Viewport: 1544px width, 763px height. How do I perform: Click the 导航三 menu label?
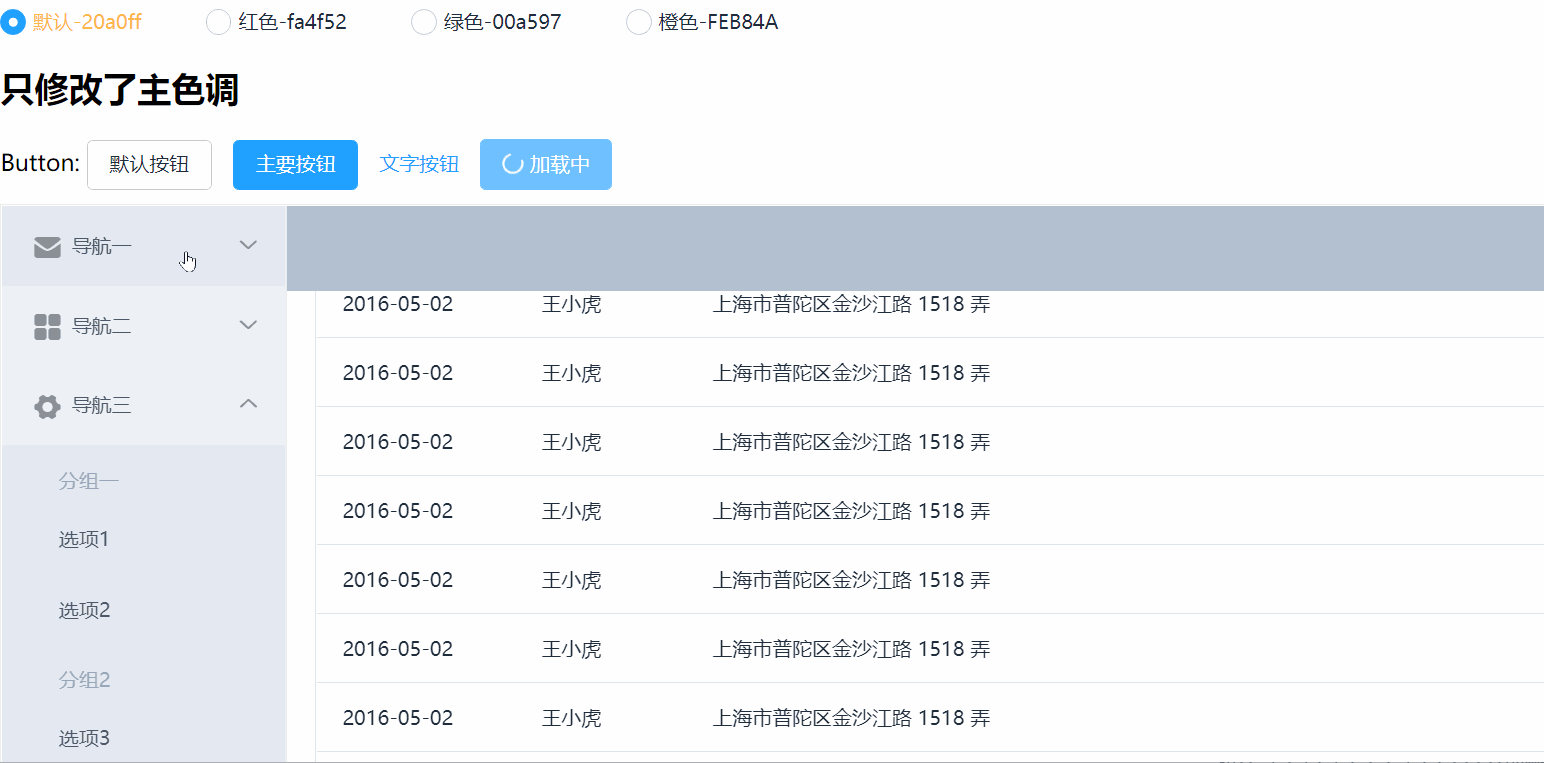[102, 405]
